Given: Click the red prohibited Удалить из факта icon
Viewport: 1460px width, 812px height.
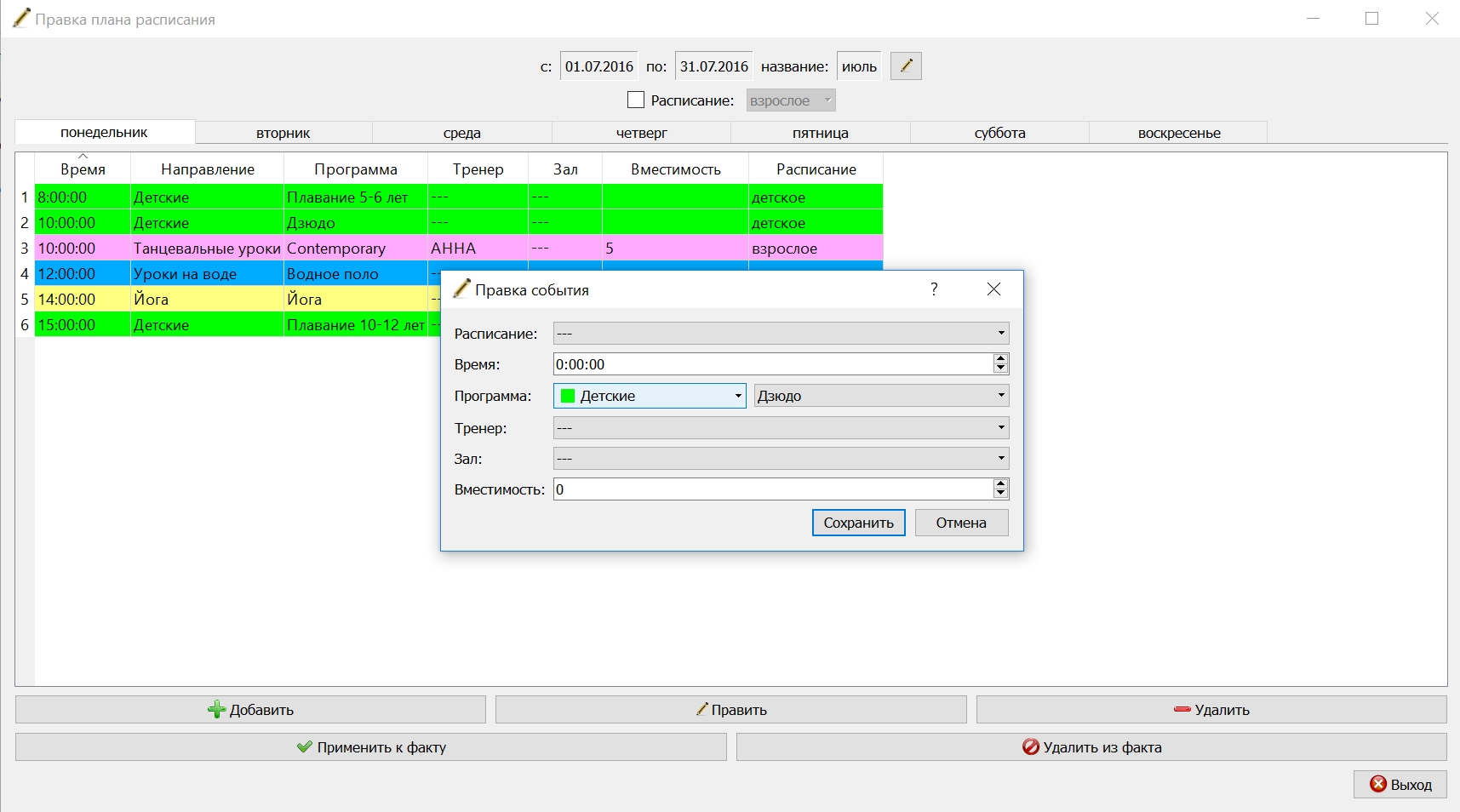Looking at the screenshot, I should [x=1030, y=746].
